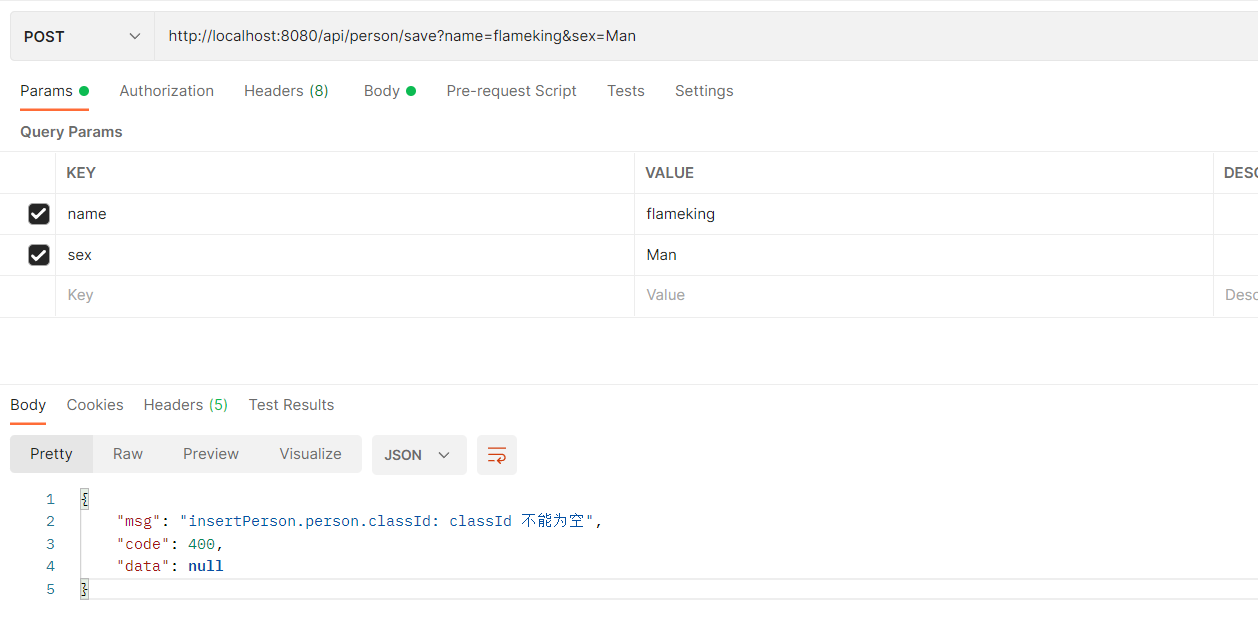The width and height of the screenshot is (1258, 634).
Task: Select the Raw view button
Action: (128, 454)
